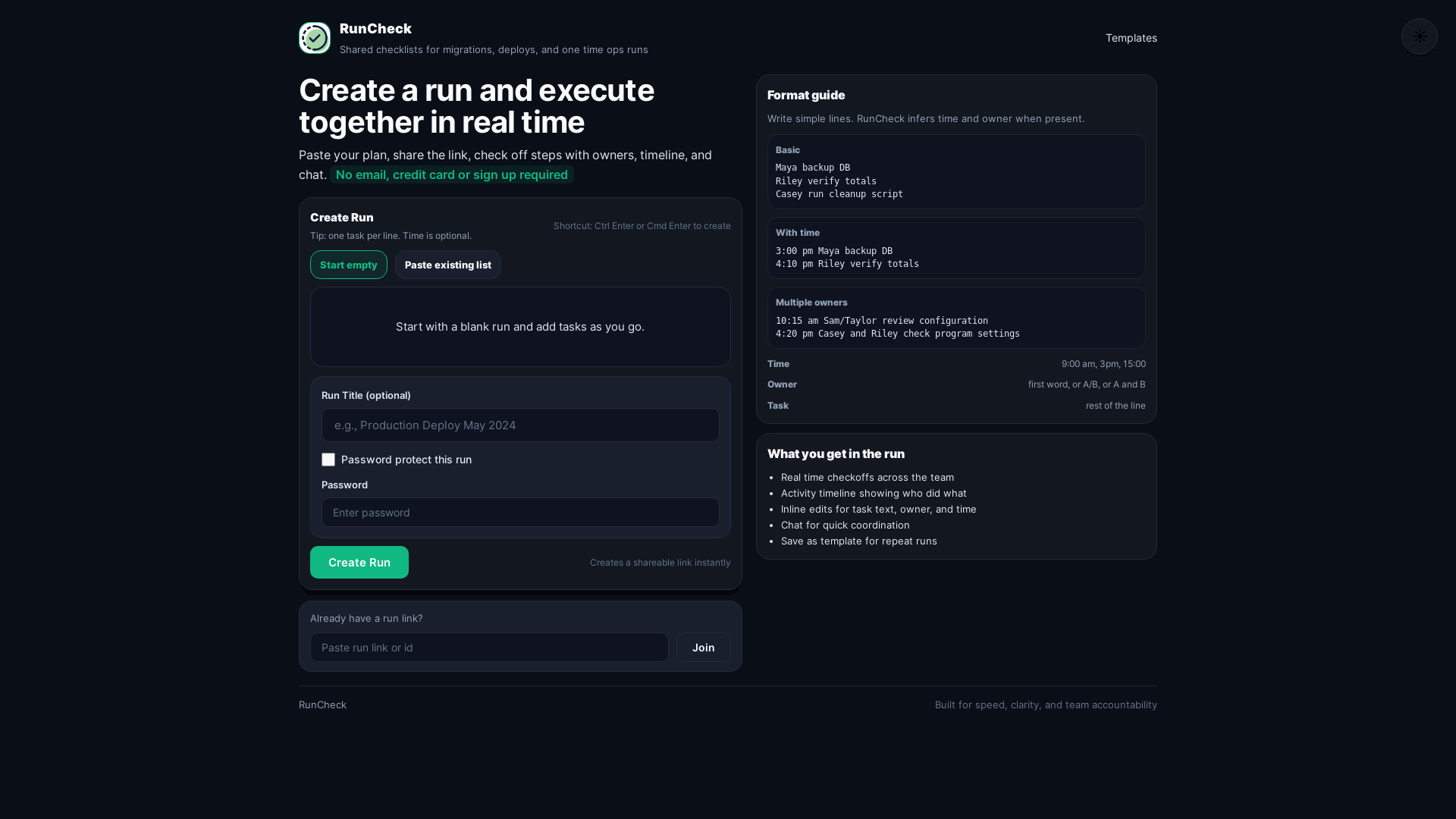Click the Join button
The width and height of the screenshot is (1456, 819).
[704, 648]
